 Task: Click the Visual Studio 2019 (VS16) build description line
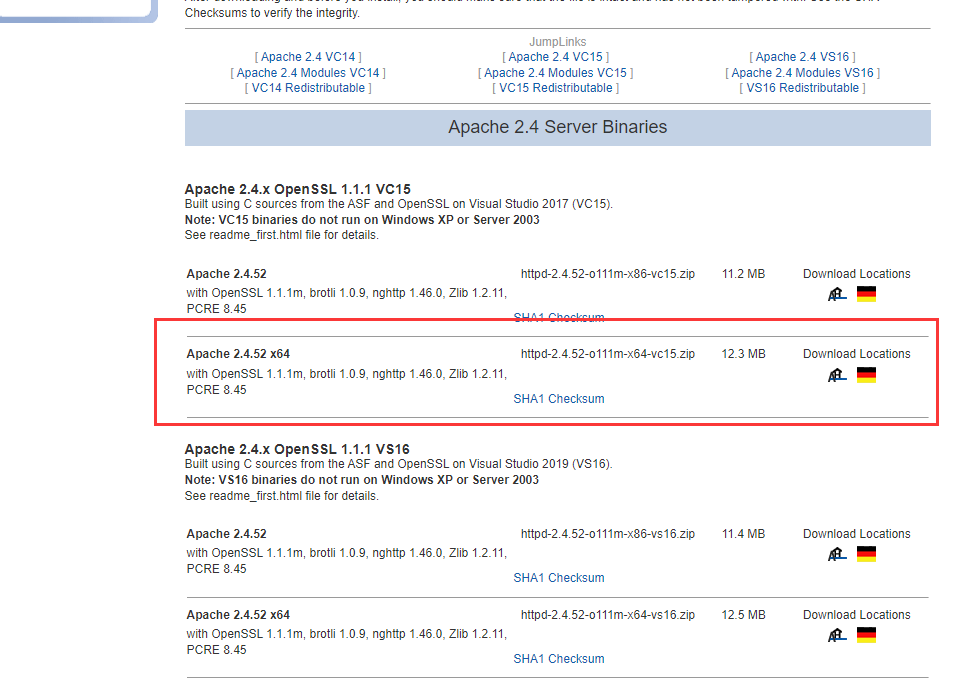pos(399,464)
